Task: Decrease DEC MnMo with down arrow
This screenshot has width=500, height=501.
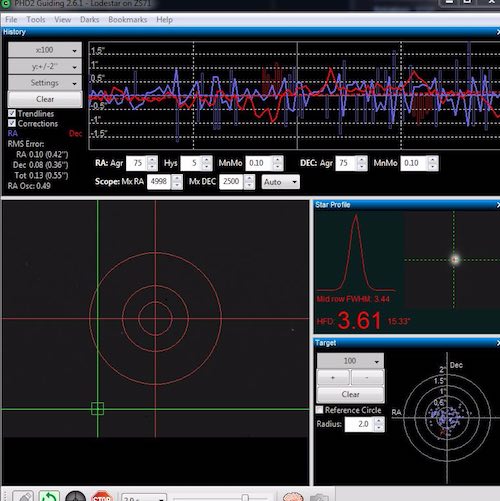Action: (x=433, y=167)
